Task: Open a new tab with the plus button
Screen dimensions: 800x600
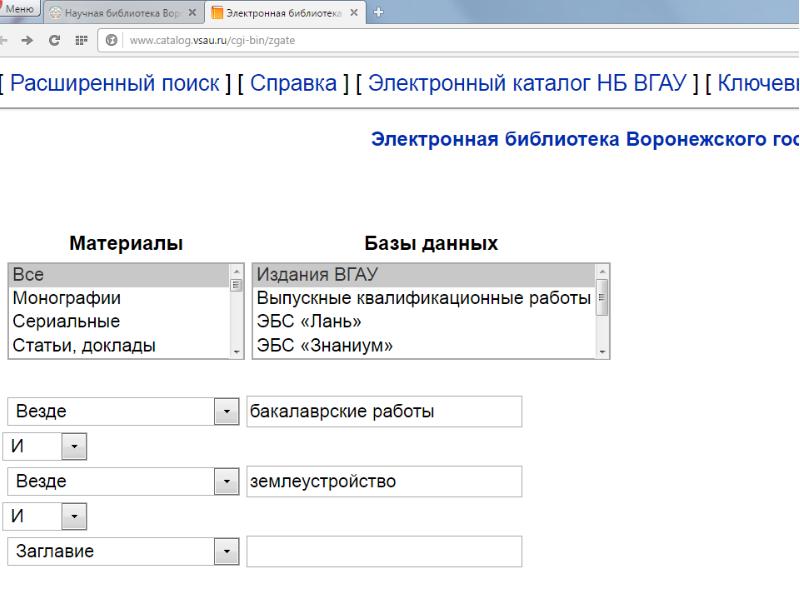Action: 379,12
